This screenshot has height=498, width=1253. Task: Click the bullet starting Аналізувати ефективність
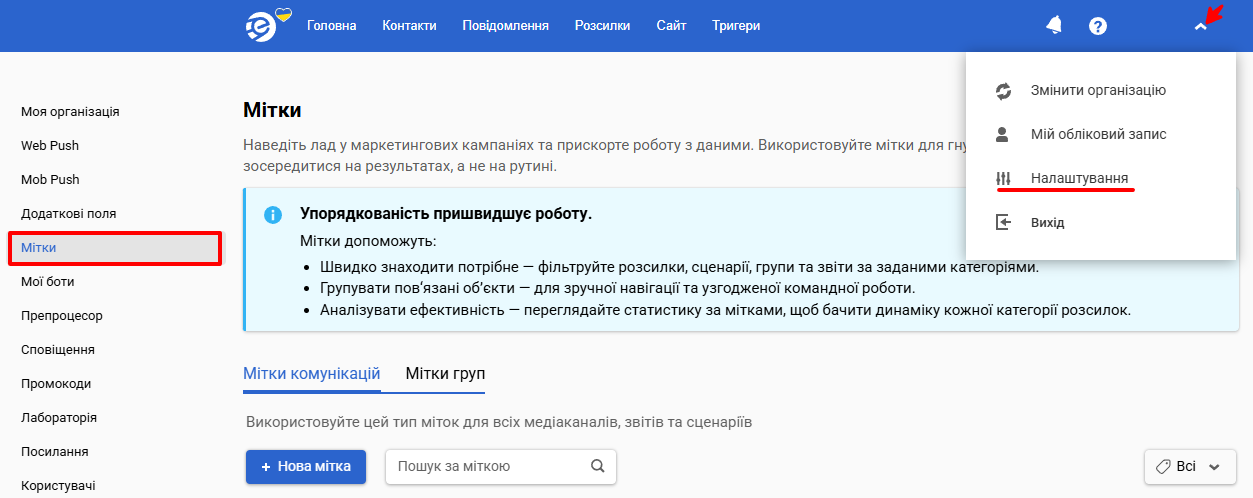point(725,309)
